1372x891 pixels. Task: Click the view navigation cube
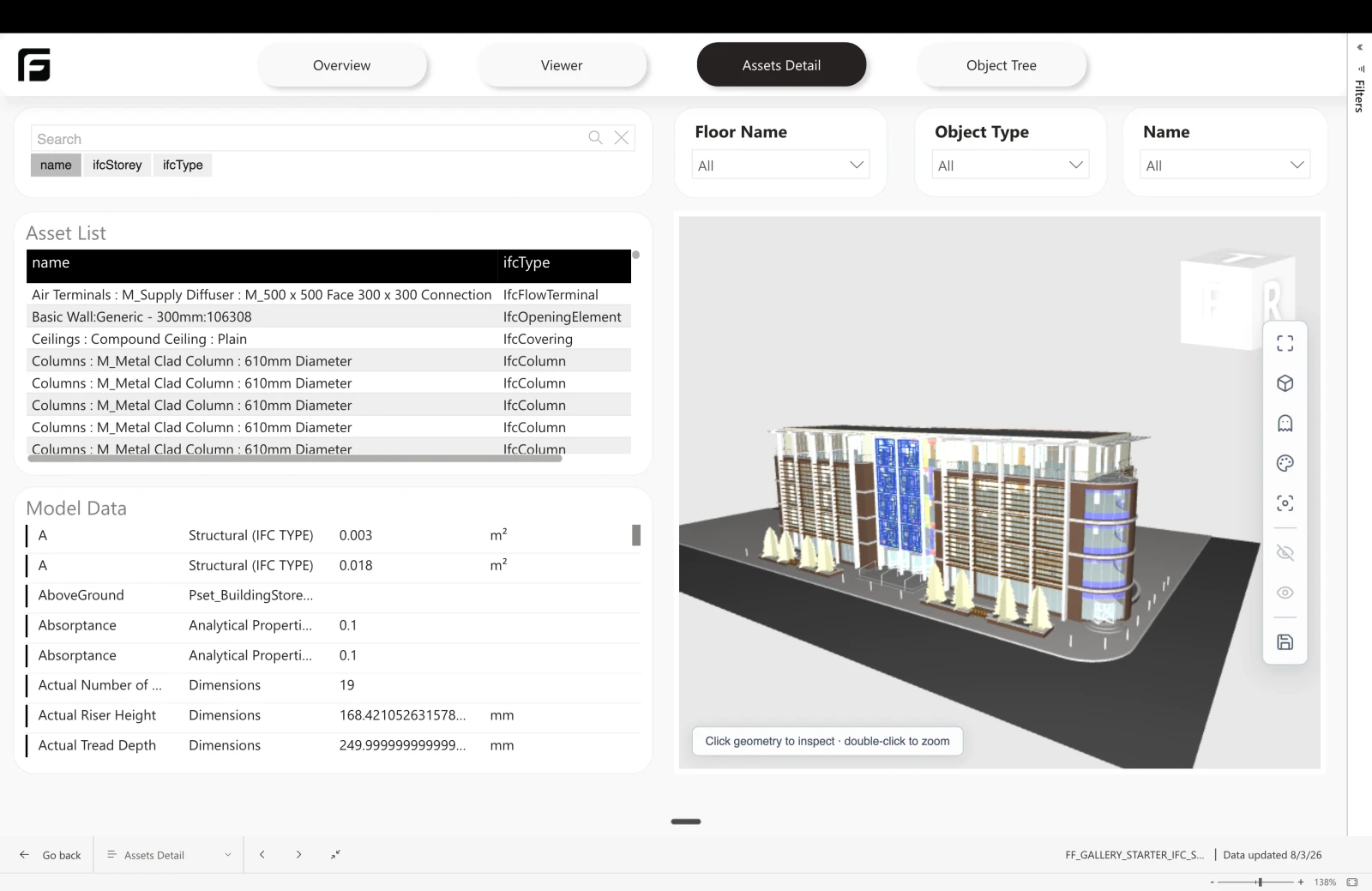point(1236,298)
